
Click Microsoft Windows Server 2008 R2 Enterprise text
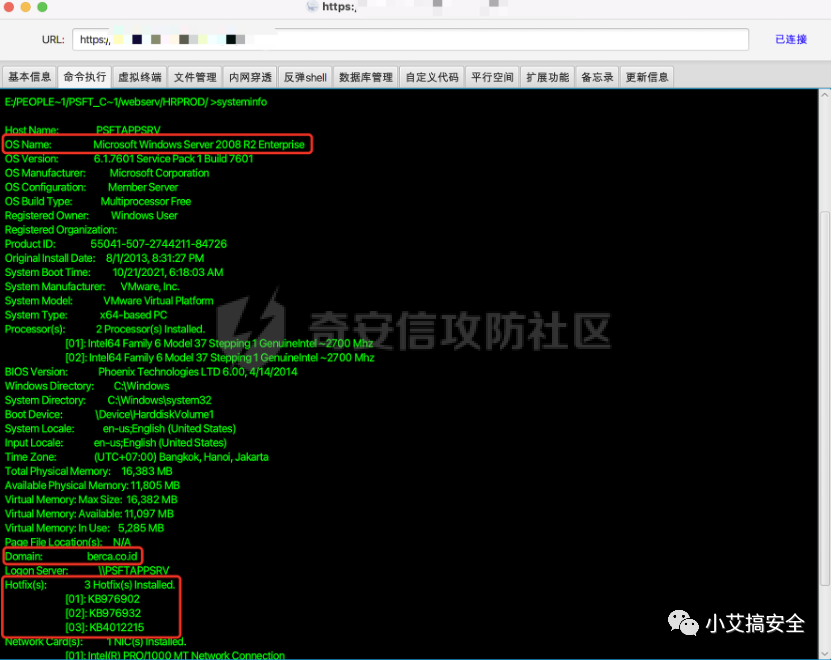(199, 144)
